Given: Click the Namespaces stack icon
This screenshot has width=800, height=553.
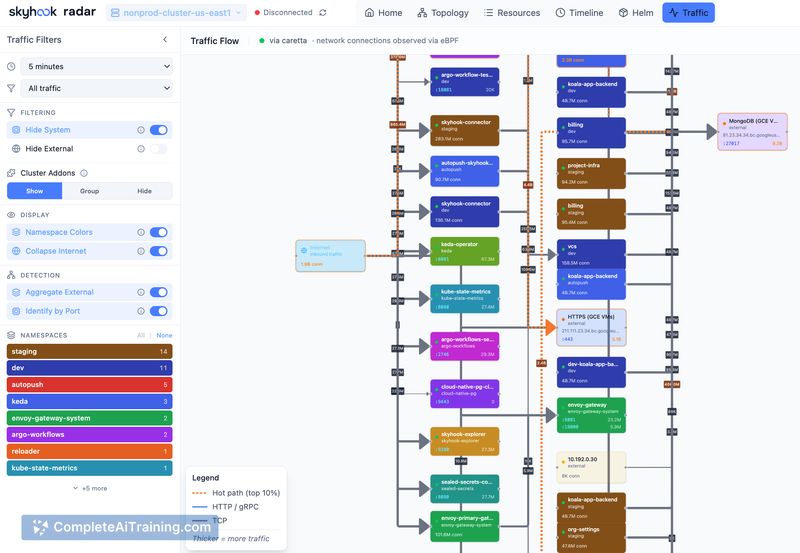Looking at the screenshot, I should (11, 335).
